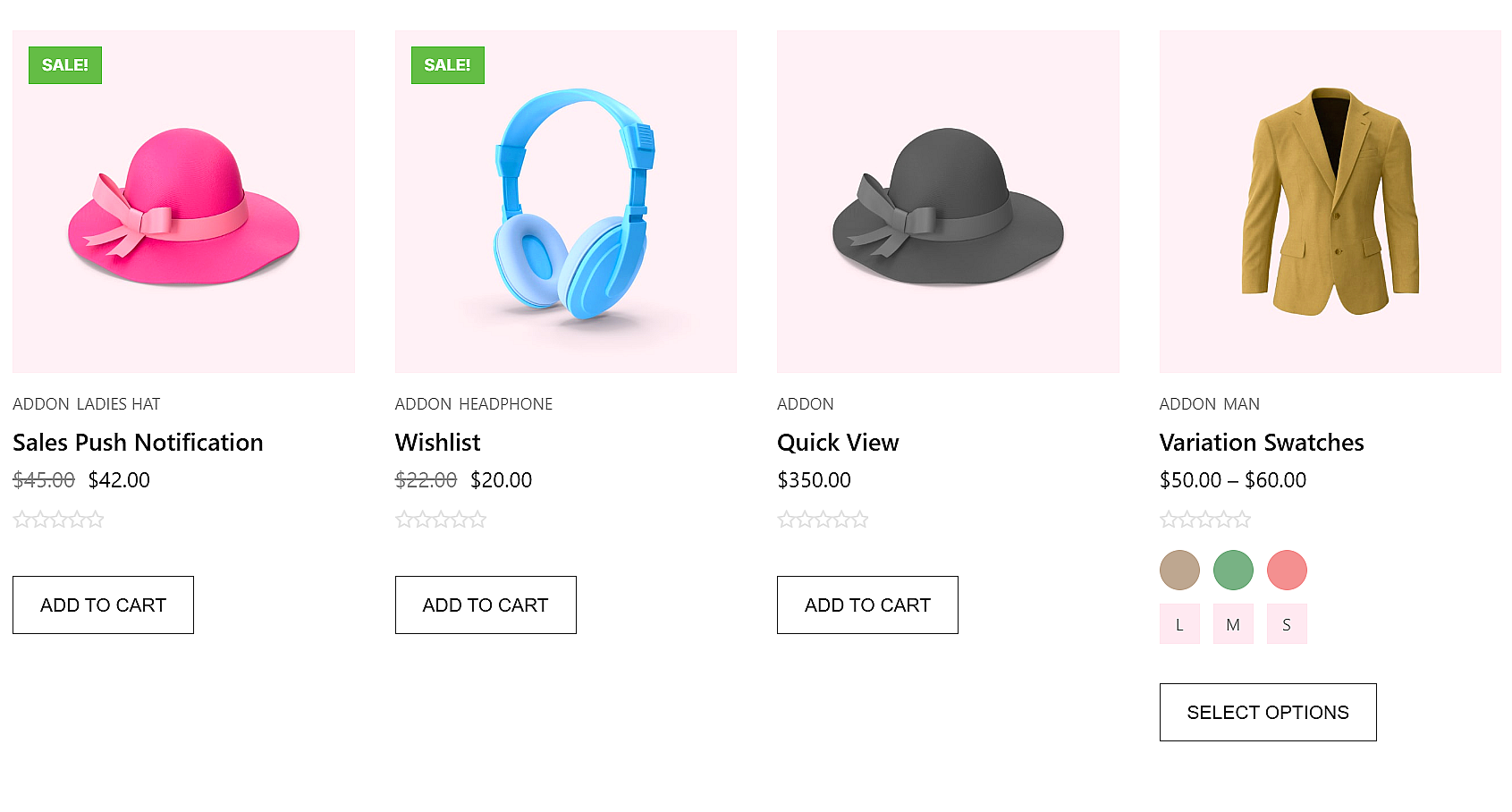
Task: Select the pink color swatch
Action: pos(1287,570)
